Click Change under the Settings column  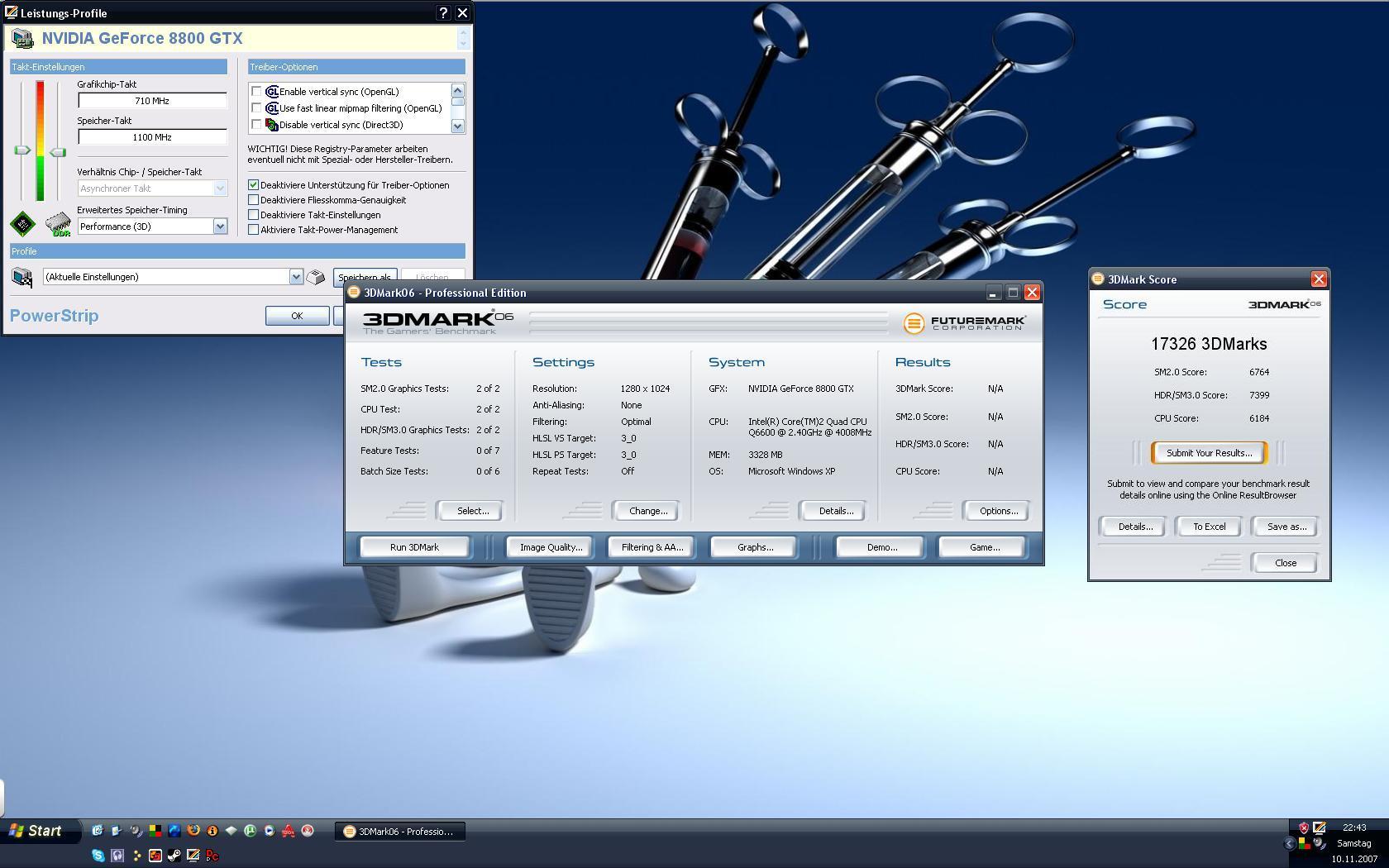tap(648, 511)
